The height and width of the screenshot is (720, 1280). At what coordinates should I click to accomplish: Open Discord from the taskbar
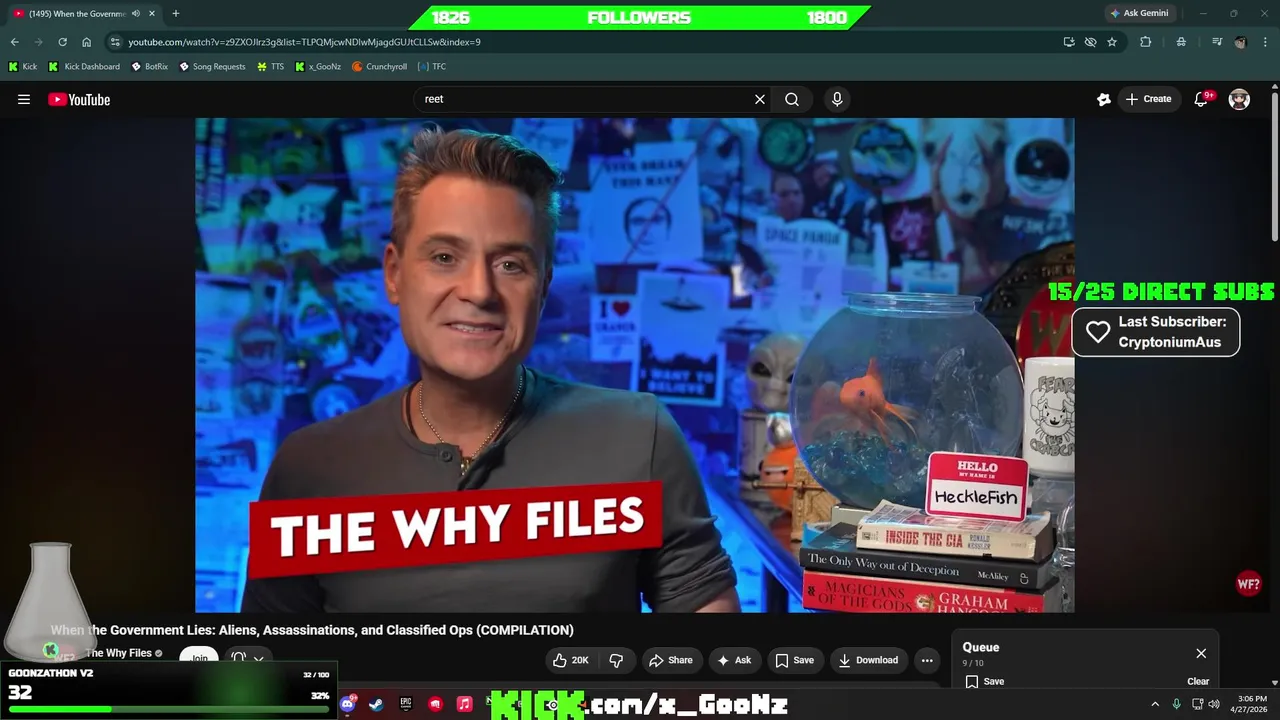tap(347, 704)
